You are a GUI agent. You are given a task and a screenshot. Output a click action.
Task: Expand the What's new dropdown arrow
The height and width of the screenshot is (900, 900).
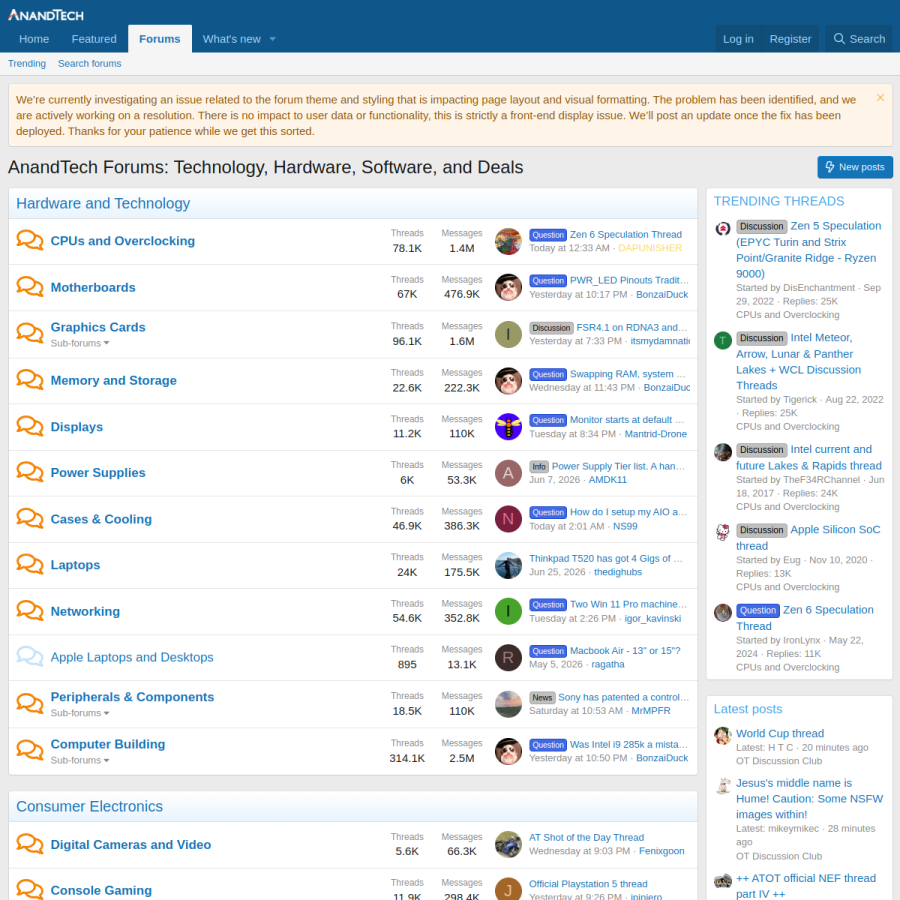(x=273, y=39)
